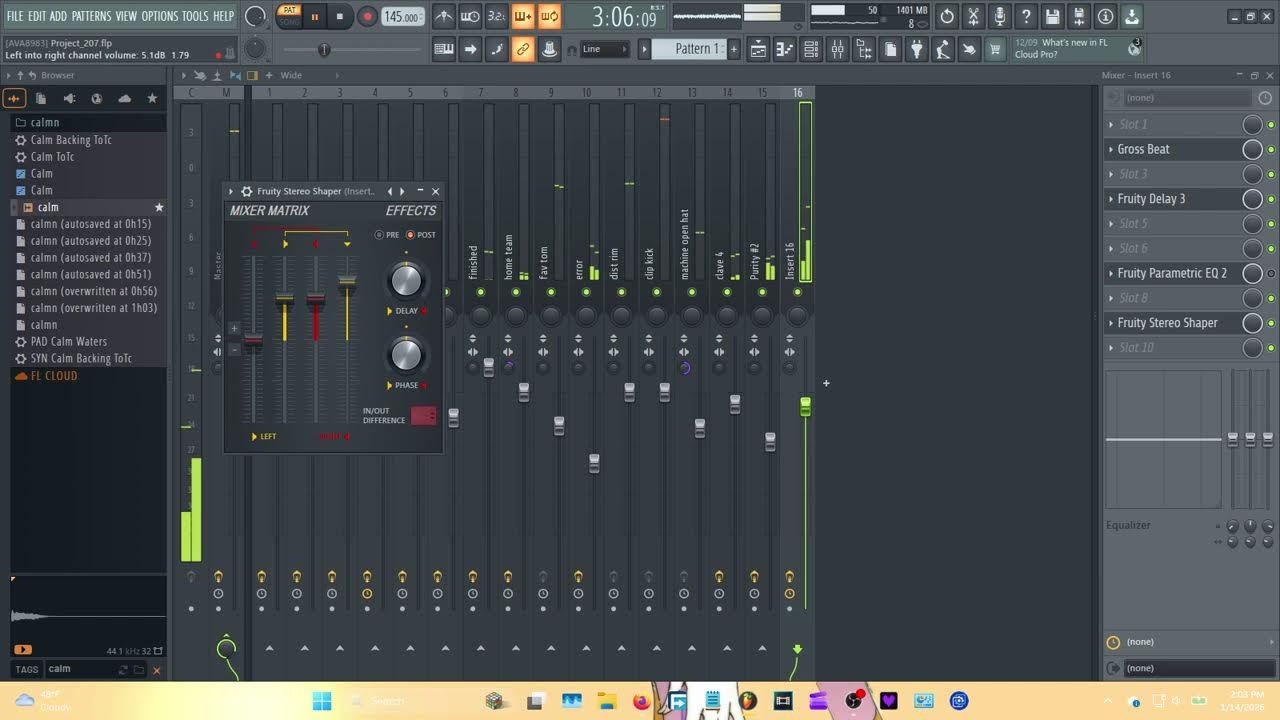Select PRE radio in Fruity Stereo Shaper
This screenshot has height=720, width=1280.
pos(379,235)
